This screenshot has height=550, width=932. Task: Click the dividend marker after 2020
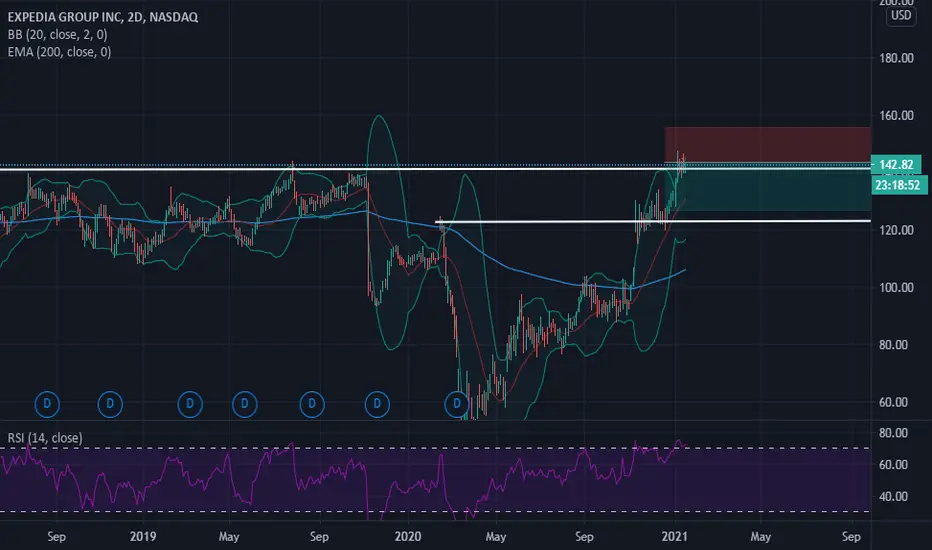457,404
